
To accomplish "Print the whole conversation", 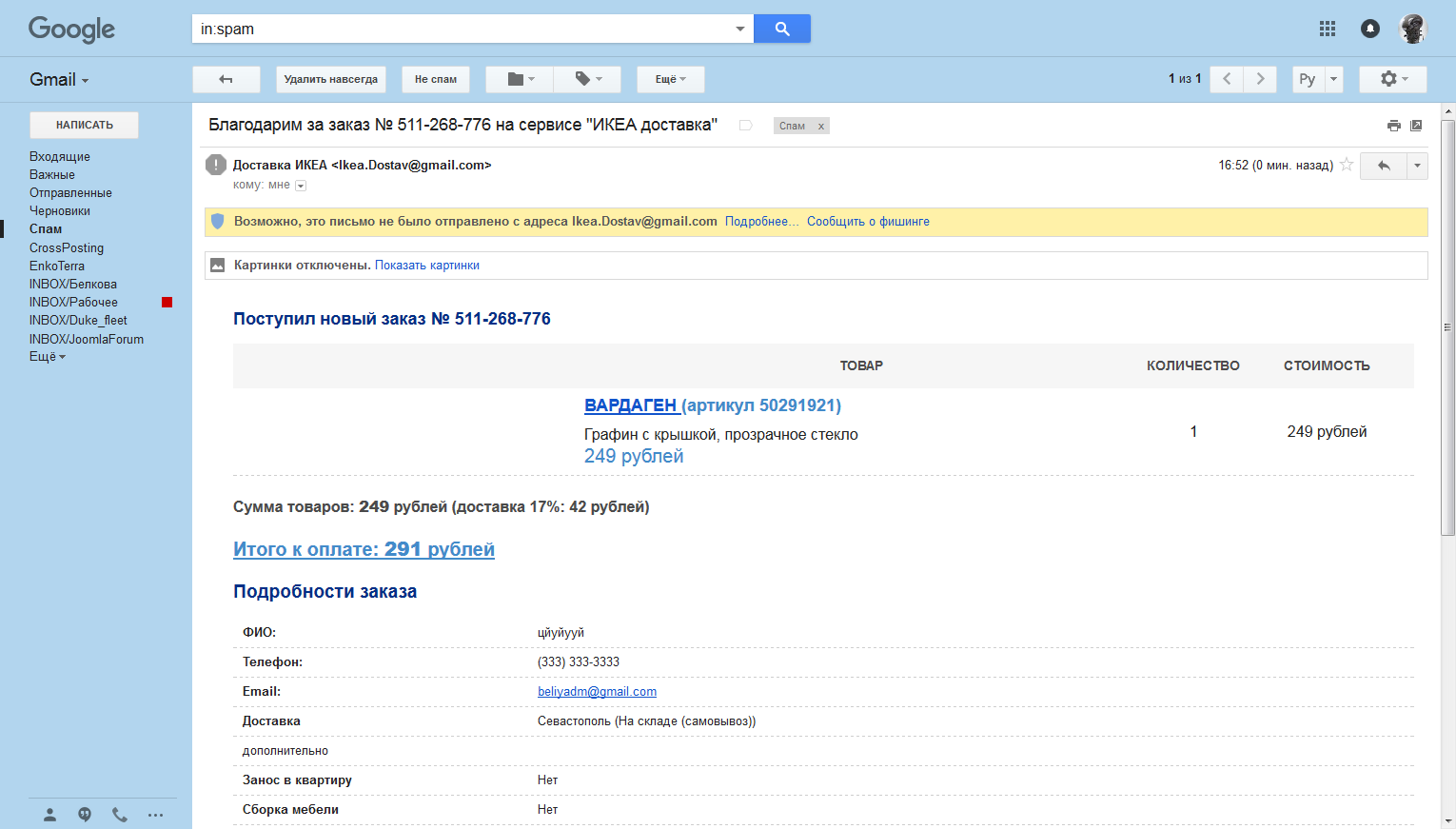I will tap(1393, 126).
